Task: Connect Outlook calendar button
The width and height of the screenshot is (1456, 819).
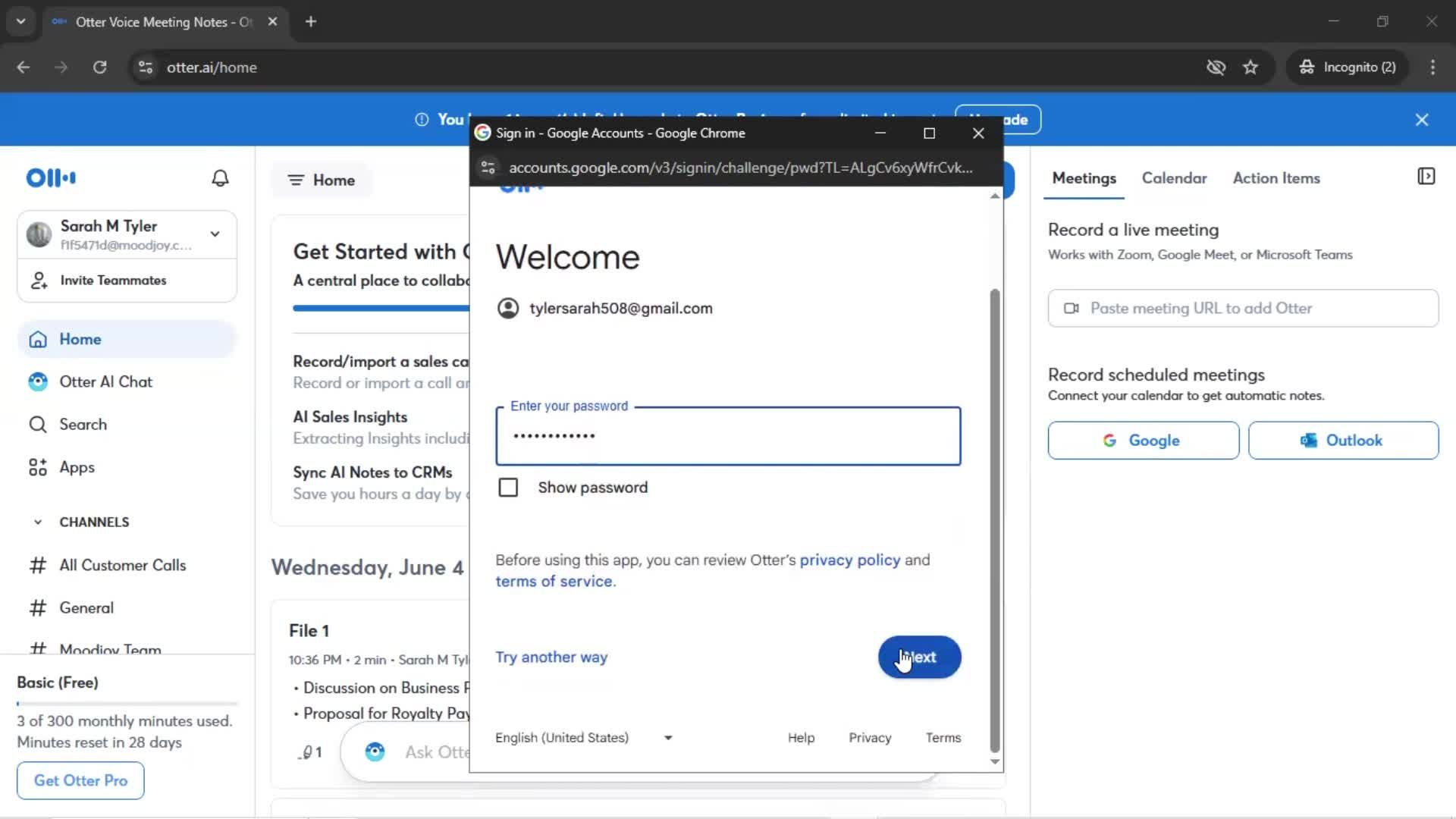Action: (x=1343, y=441)
